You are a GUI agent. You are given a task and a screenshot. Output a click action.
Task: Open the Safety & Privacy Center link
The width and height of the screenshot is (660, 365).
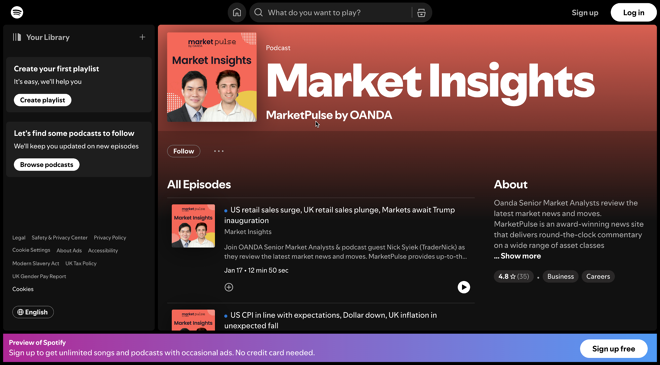(x=59, y=238)
